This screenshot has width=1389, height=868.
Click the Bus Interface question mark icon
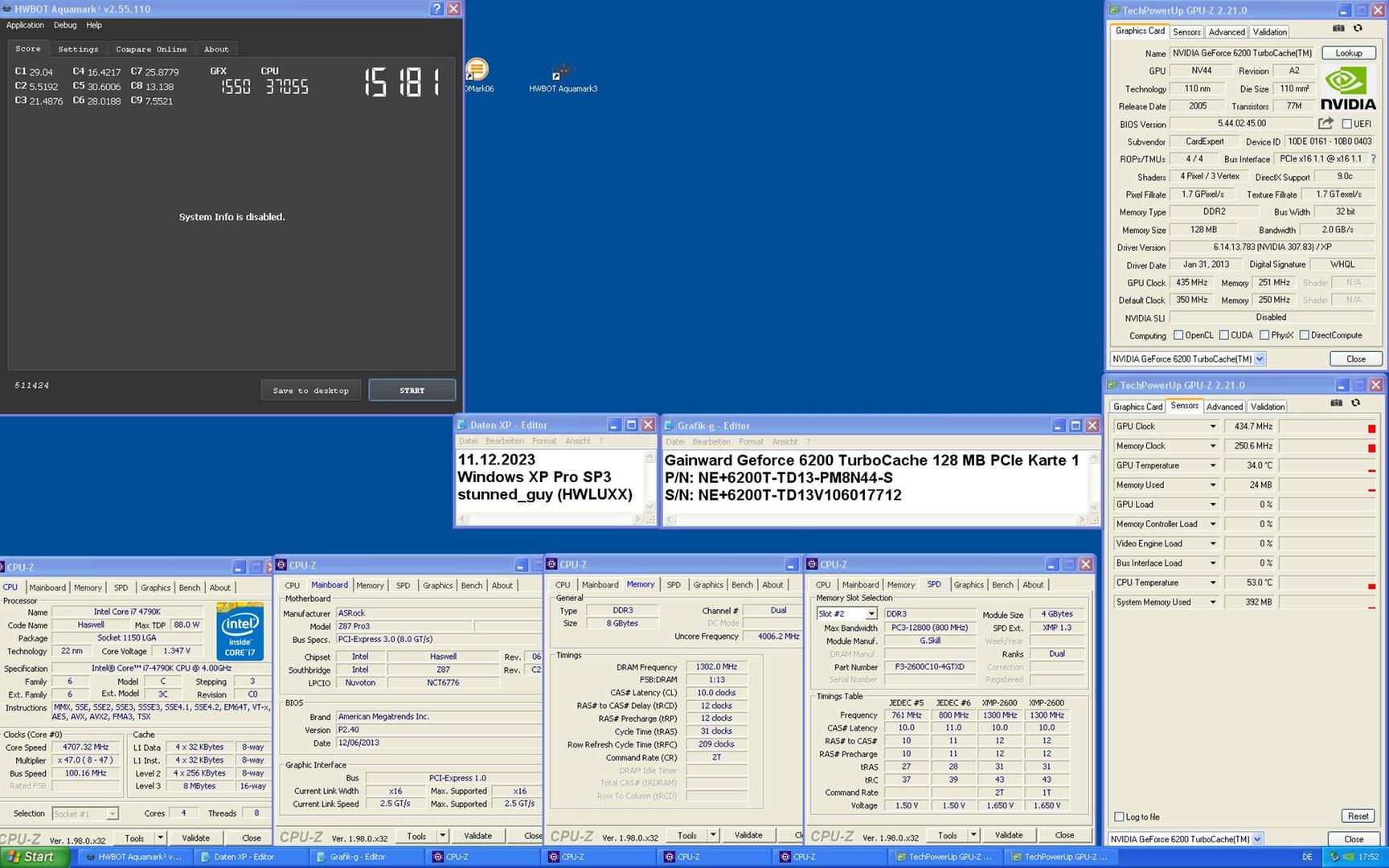click(x=1373, y=158)
